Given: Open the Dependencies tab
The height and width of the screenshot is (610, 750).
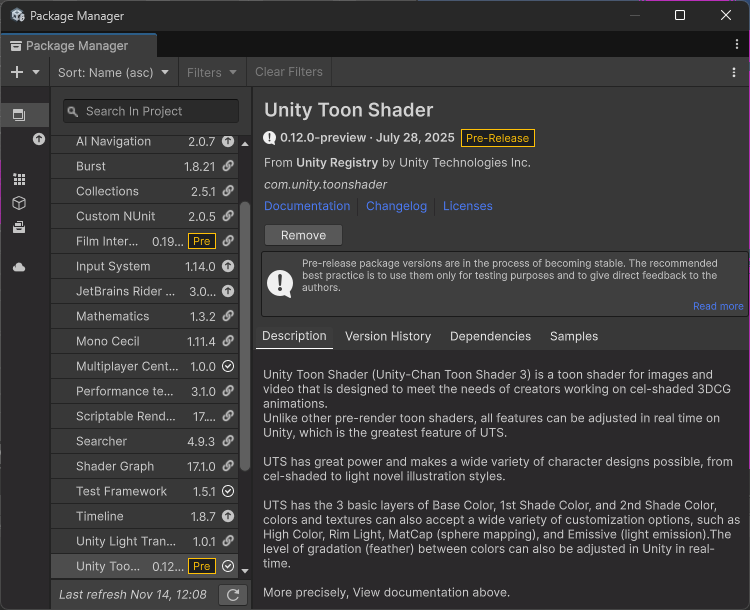Looking at the screenshot, I should point(490,336).
